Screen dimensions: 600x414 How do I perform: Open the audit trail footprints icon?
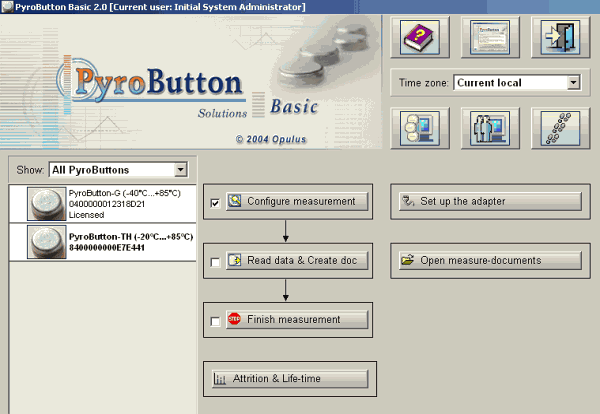[x=561, y=128]
